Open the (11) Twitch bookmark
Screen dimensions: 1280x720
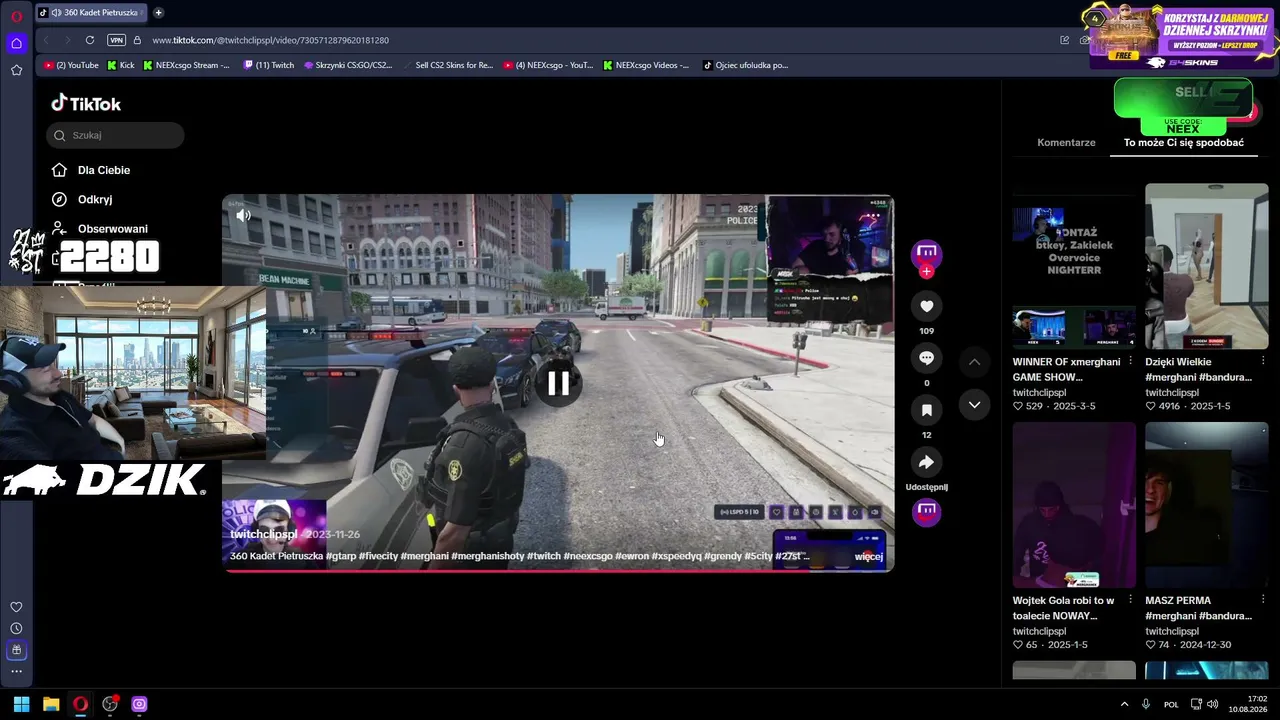pyautogui.click(x=268, y=65)
